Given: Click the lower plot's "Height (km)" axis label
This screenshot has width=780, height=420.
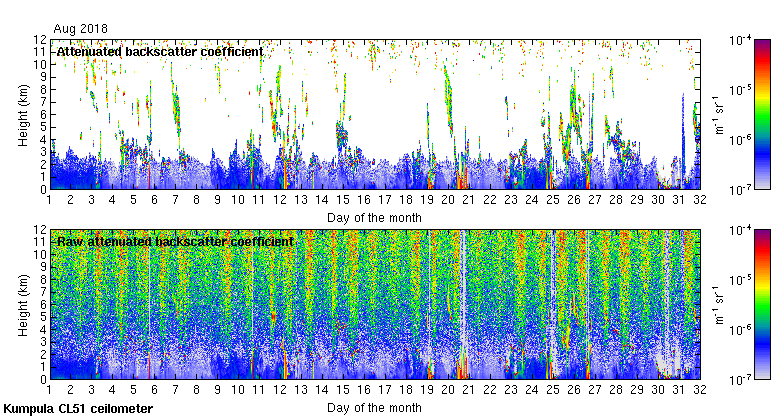Looking at the screenshot, I should tap(23, 306).
